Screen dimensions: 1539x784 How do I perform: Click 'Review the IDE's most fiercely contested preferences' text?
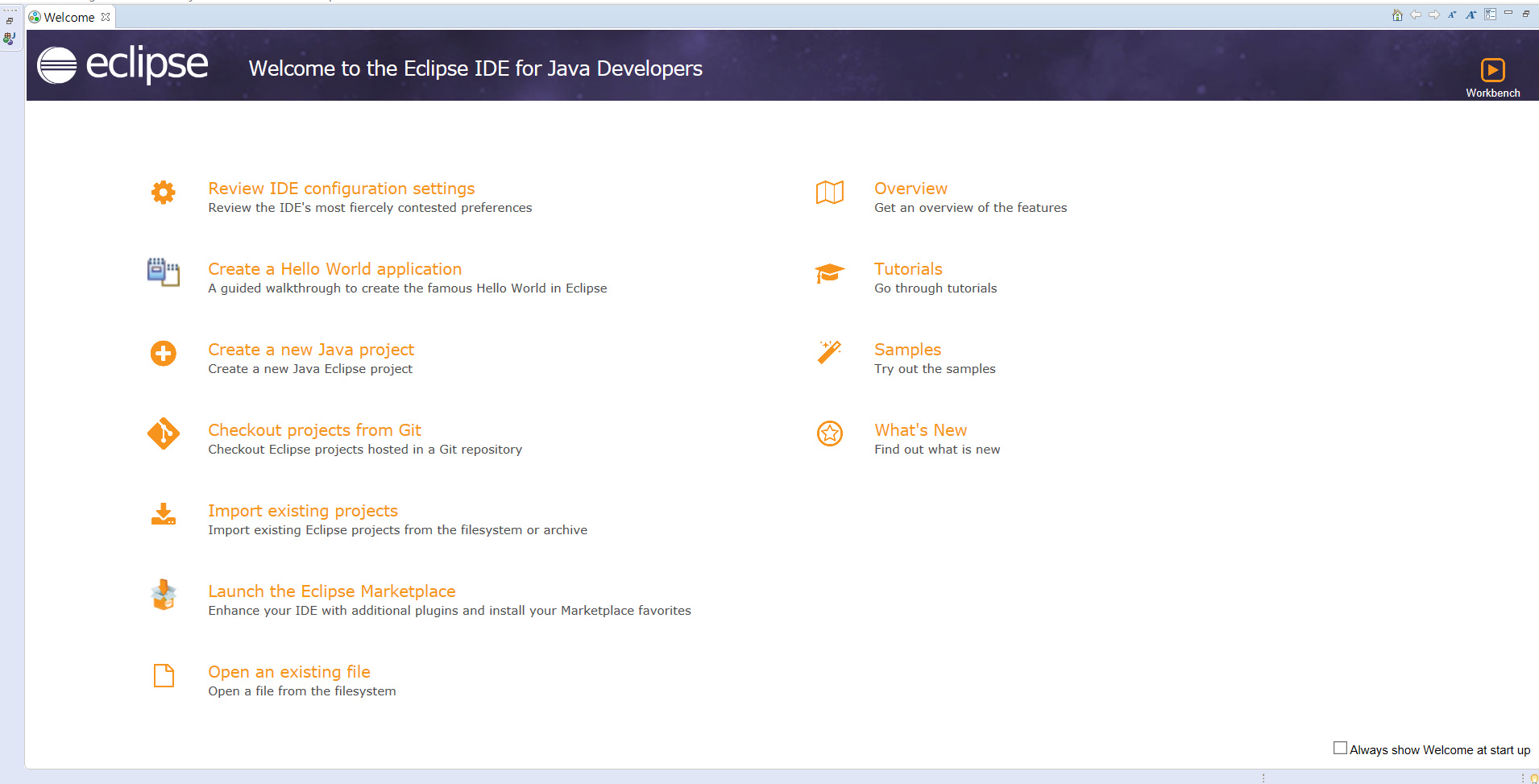click(x=370, y=208)
